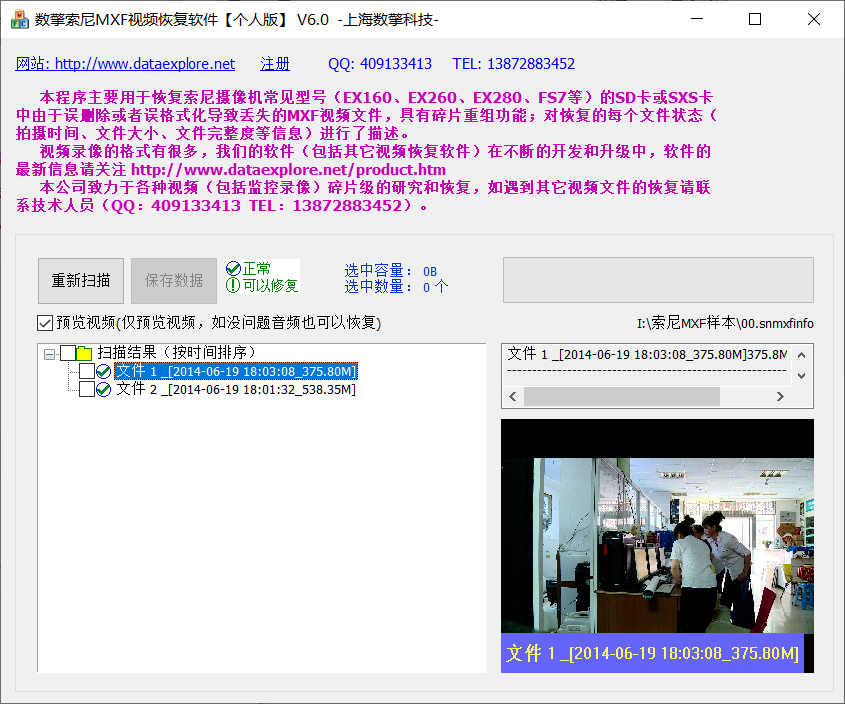
Task: Click the video preview thumbnail
Action: tap(657, 546)
